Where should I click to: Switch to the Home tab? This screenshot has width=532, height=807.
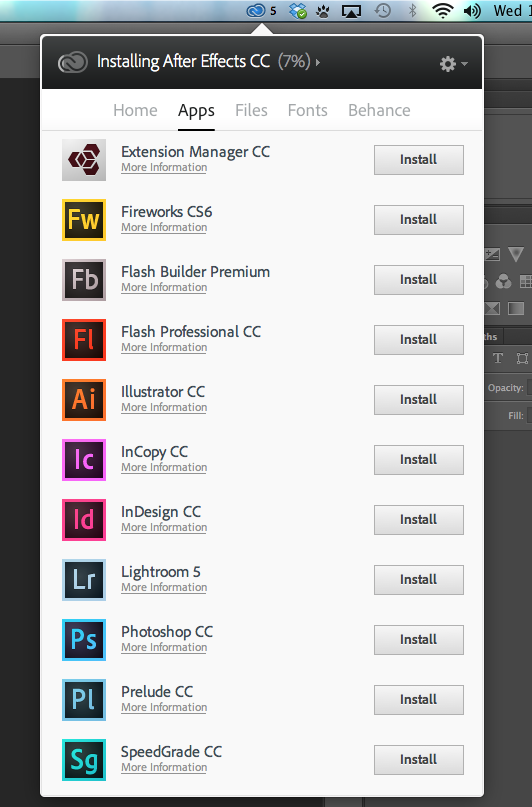pos(135,110)
